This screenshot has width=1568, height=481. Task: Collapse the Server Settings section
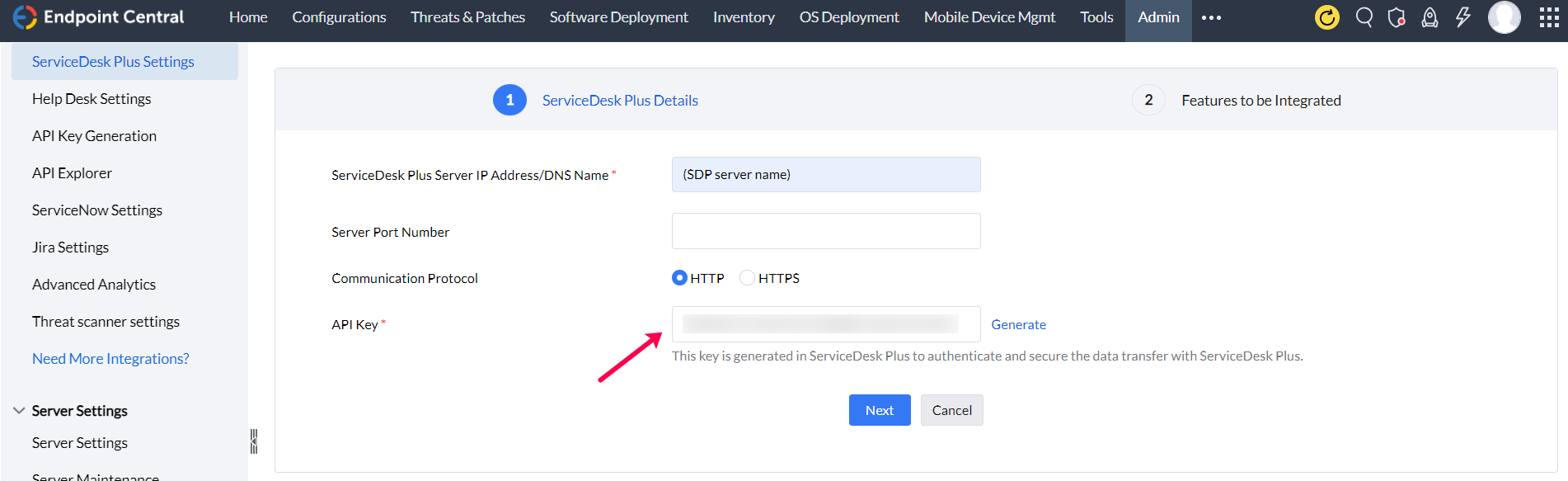19,411
